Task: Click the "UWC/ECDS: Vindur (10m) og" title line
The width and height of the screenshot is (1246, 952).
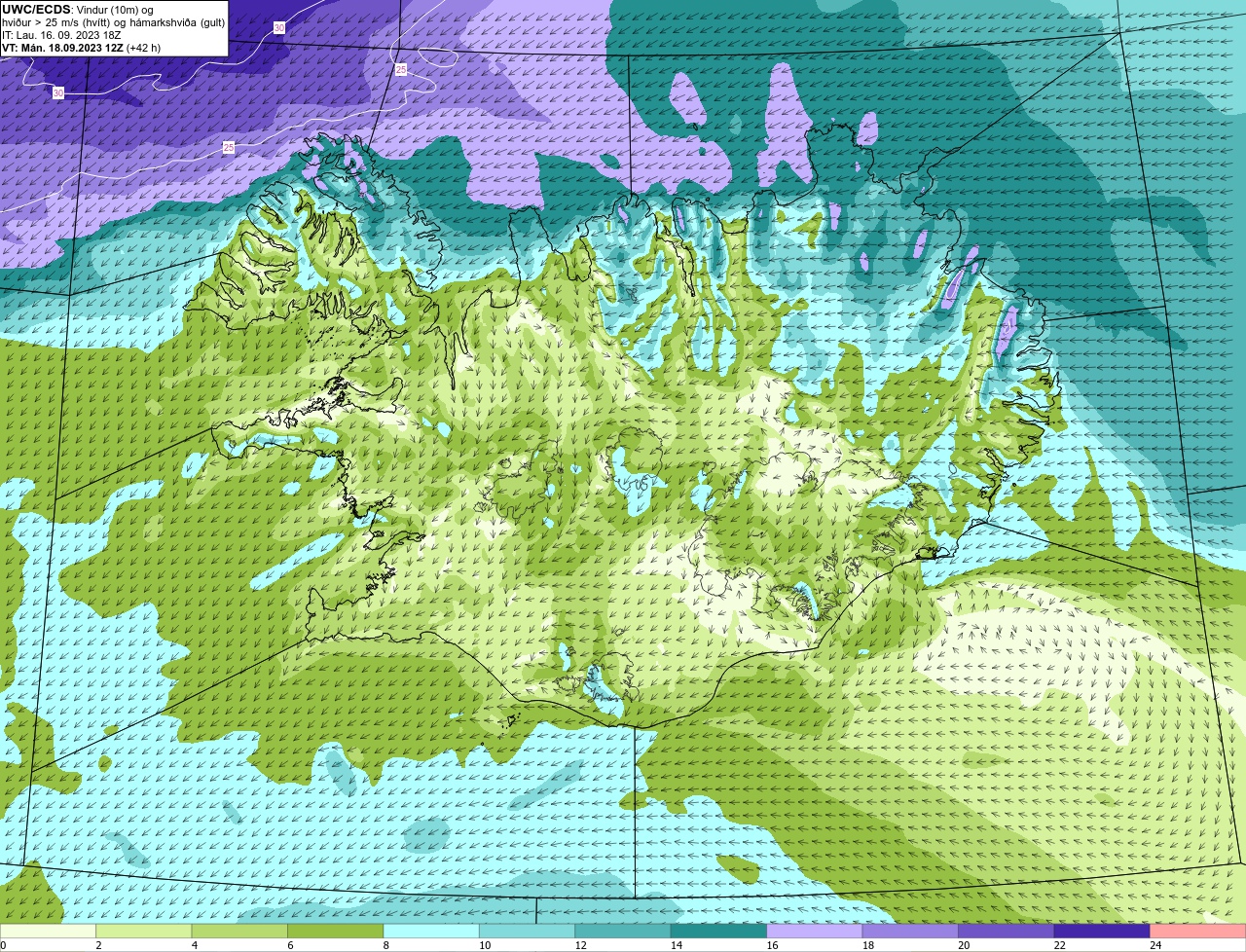Action: 78,10
